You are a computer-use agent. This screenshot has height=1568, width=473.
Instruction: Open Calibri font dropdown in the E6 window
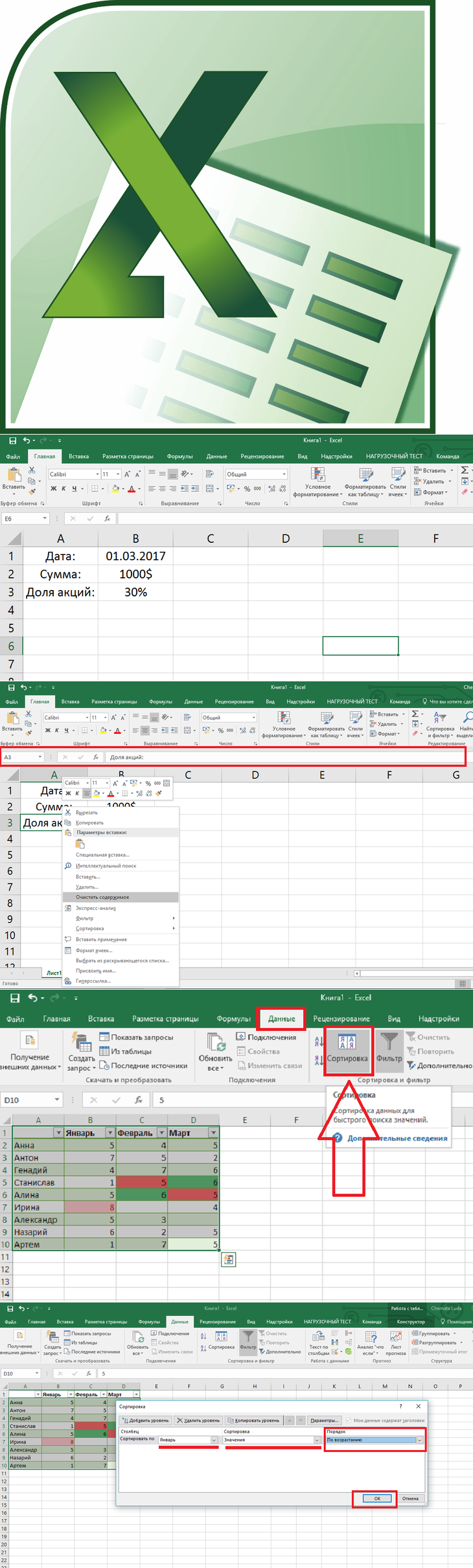pyautogui.click(x=97, y=474)
